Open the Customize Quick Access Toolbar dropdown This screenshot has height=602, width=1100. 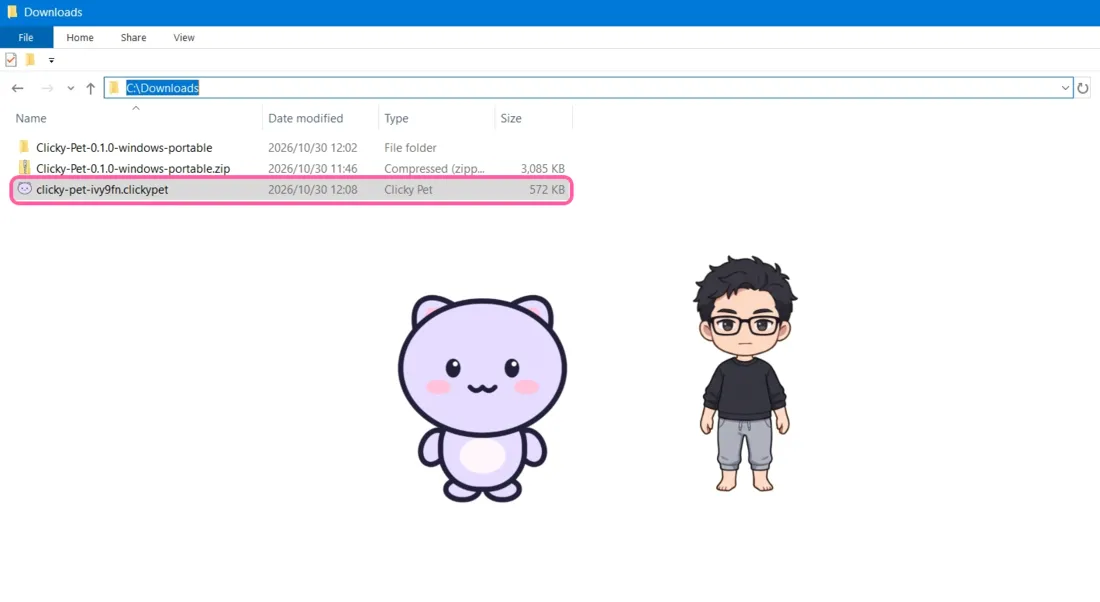(x=51, y=60)
